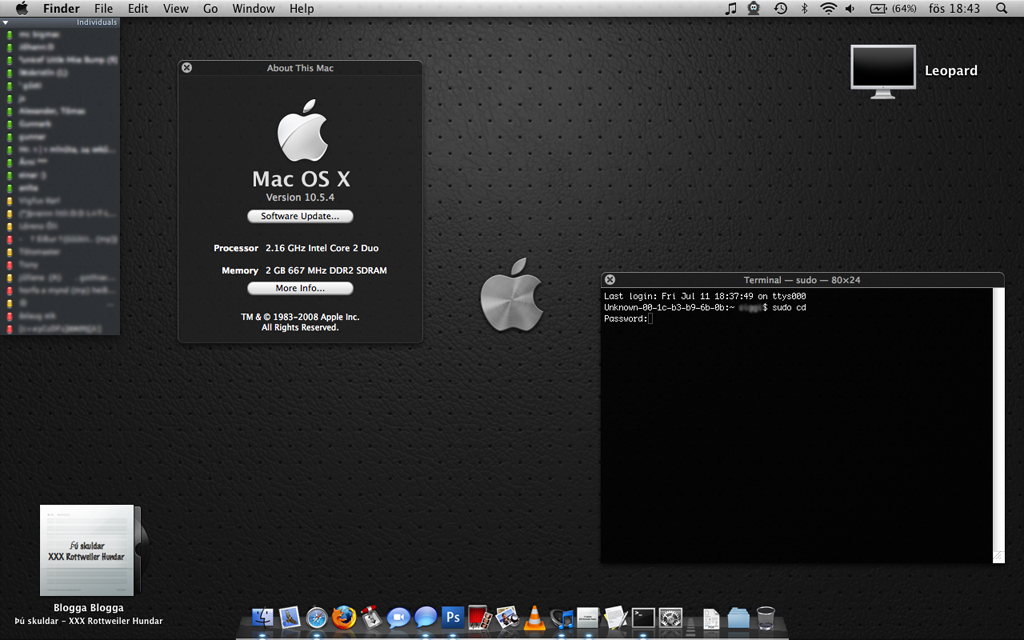Click the Password prompt cursor in Terminal
This screenshot has height=640, width=1024.
click(x=651, y=319)
